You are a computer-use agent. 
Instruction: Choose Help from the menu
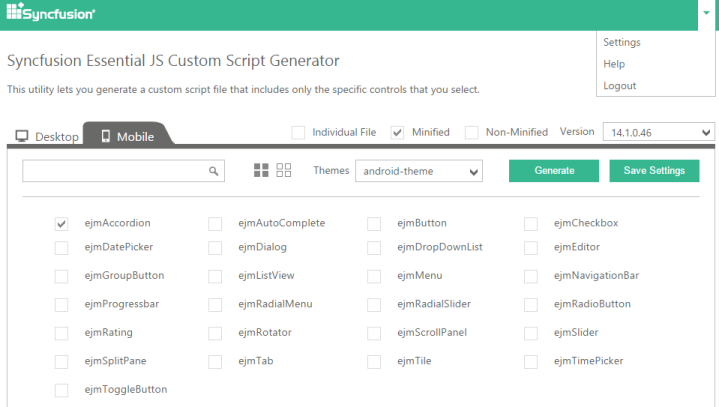coord(614,64)
